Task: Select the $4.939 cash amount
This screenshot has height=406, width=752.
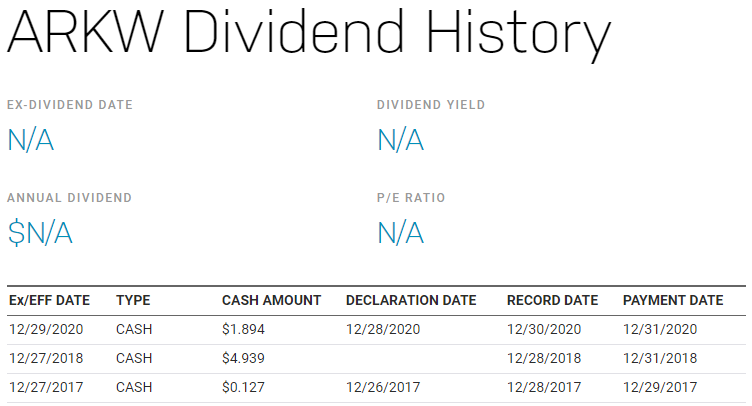Action: (x=243, y=358)
